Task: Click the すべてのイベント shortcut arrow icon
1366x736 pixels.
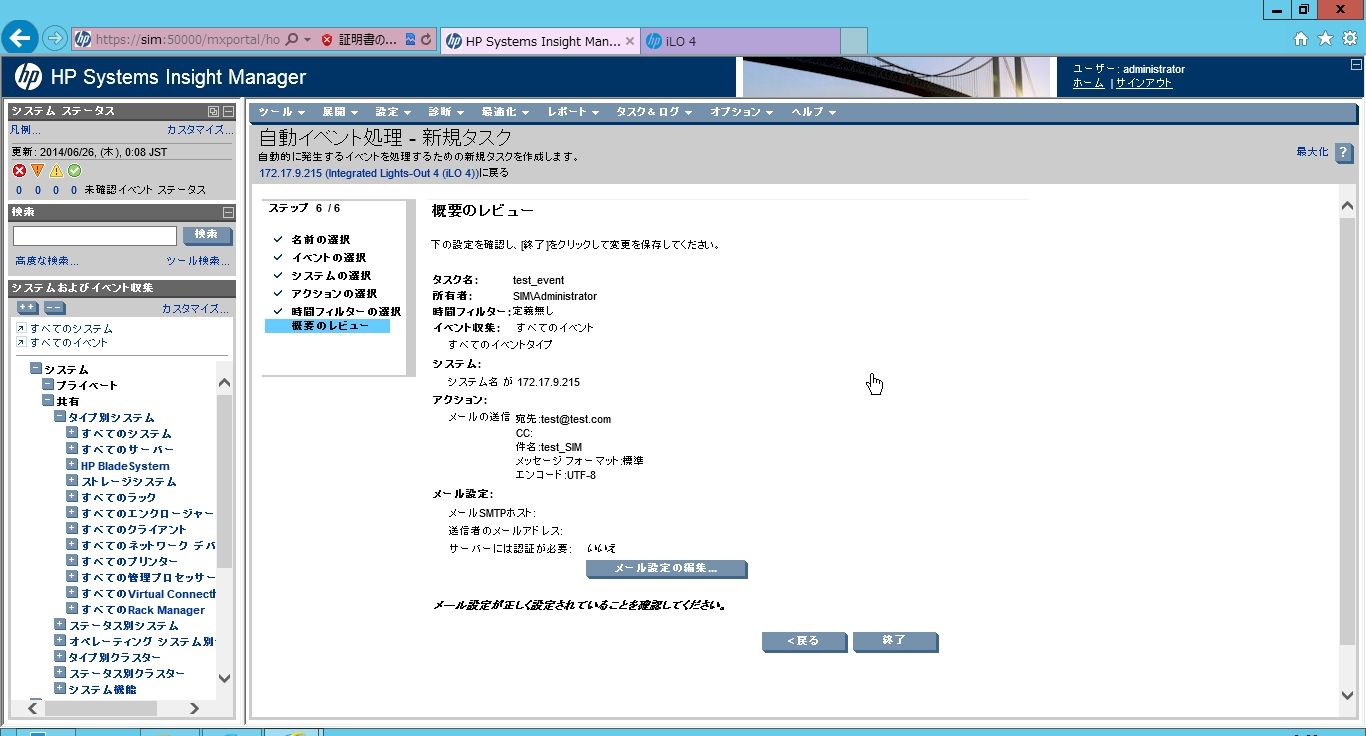Action: click(x=21, y=342)
